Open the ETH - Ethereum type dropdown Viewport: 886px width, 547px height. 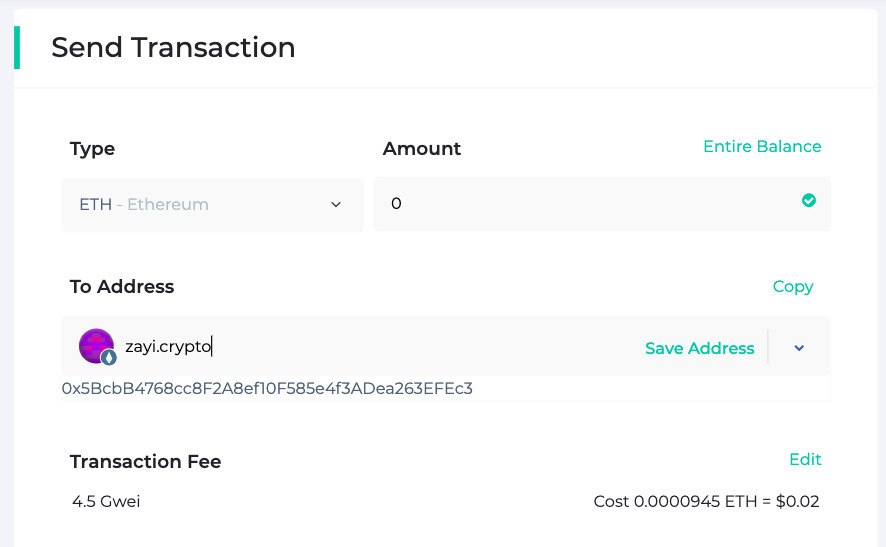coord(212,204)
